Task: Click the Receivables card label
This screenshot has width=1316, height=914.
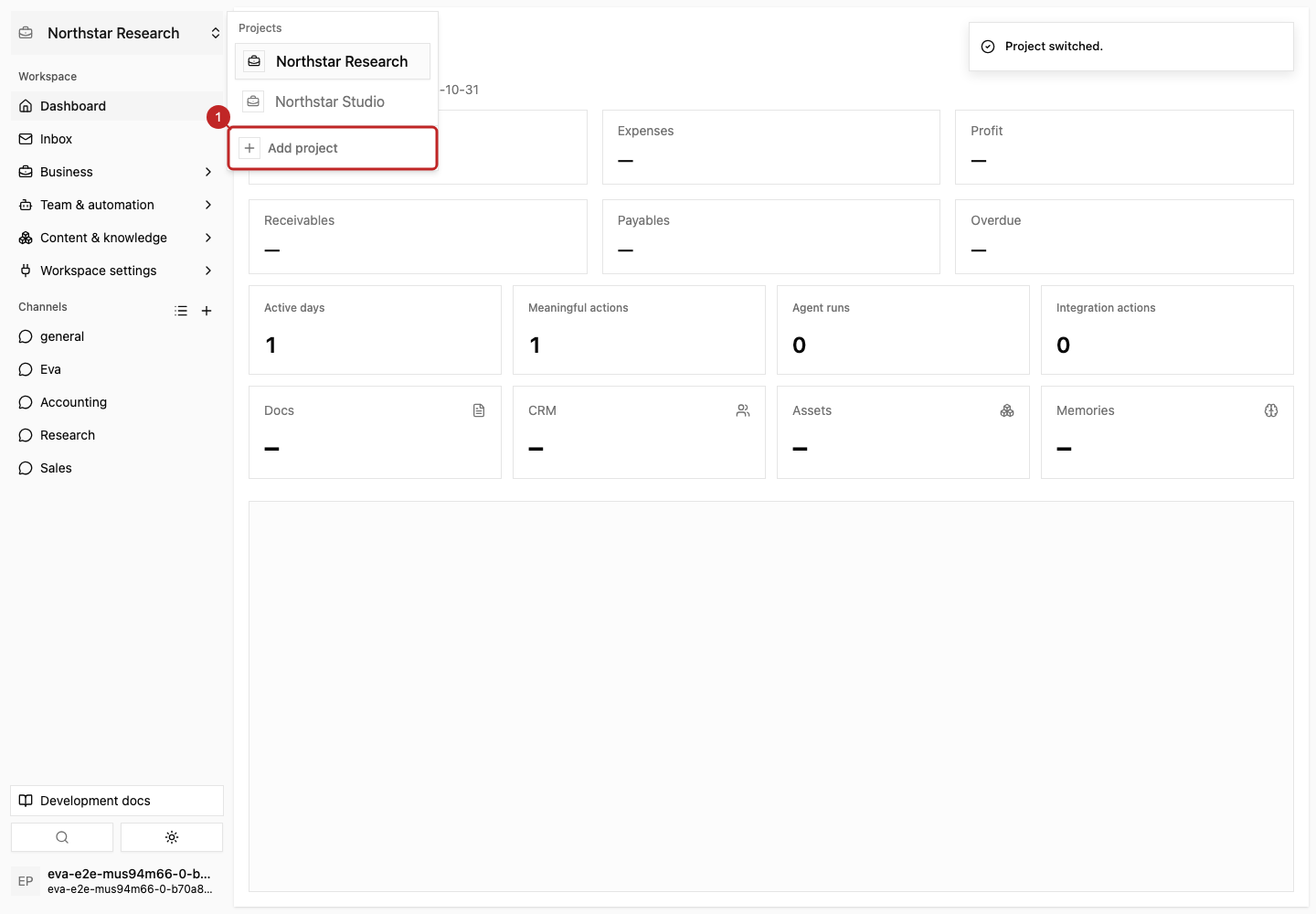Action: tap(299, 220)
